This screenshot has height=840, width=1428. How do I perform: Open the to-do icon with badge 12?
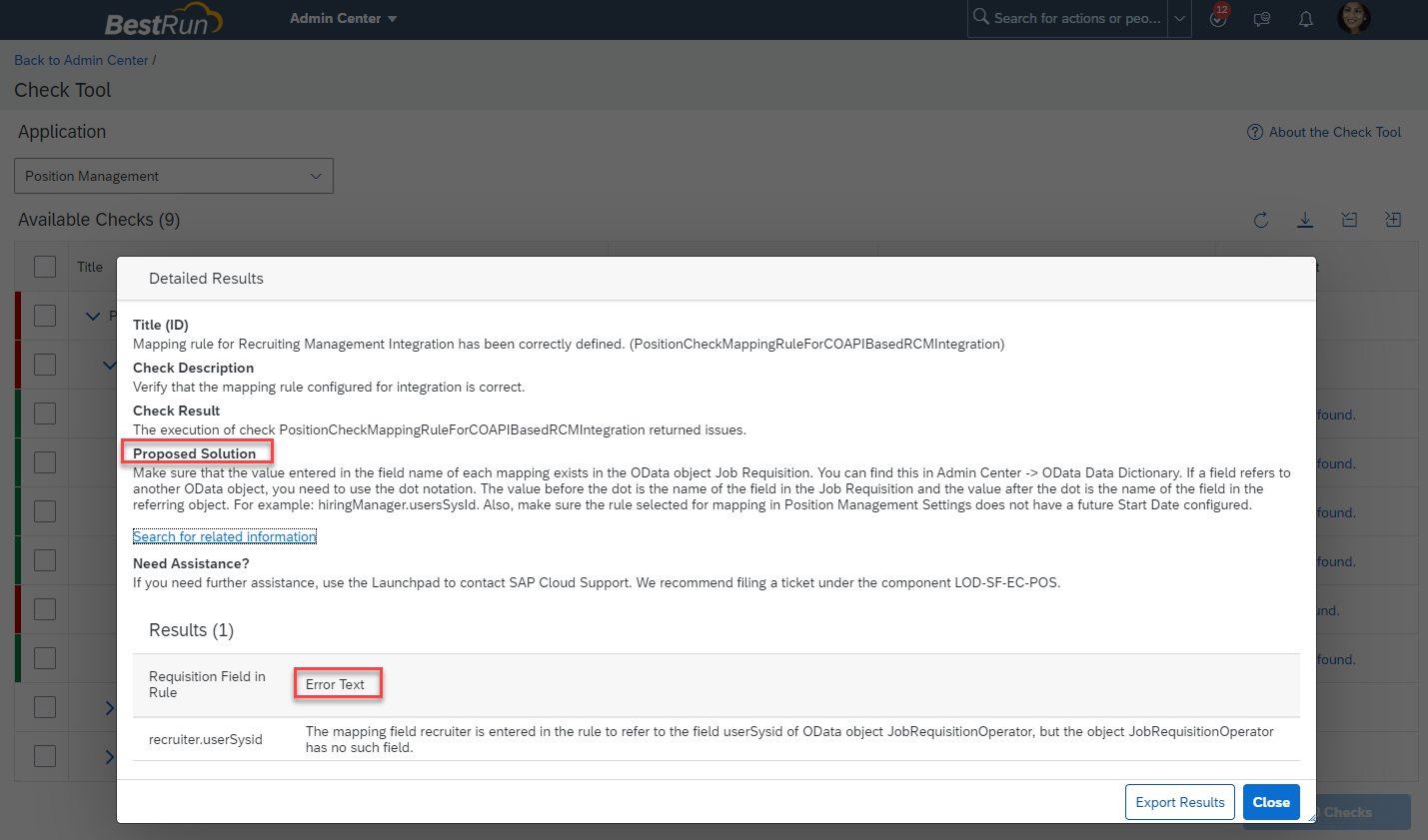(1218, 17)
